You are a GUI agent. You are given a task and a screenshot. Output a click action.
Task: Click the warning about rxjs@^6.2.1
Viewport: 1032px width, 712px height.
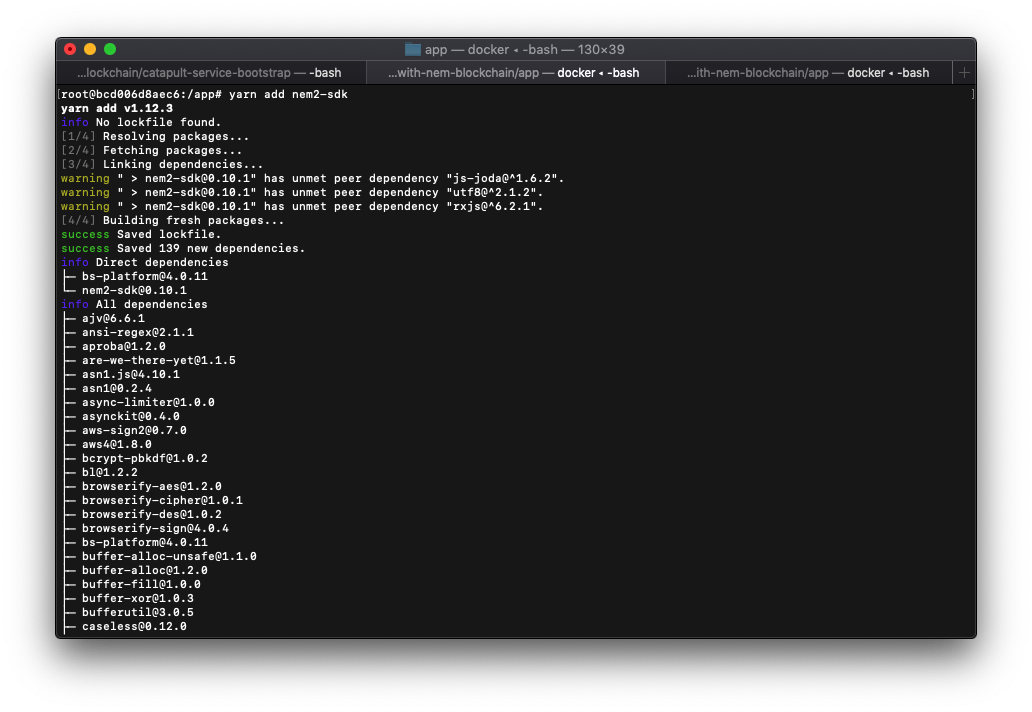coord(302,207)
